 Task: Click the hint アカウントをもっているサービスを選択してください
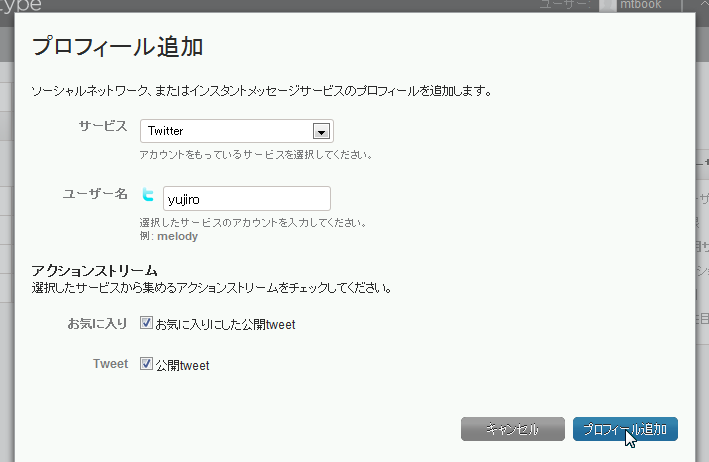pyautogui.click(x=256, y=155)
